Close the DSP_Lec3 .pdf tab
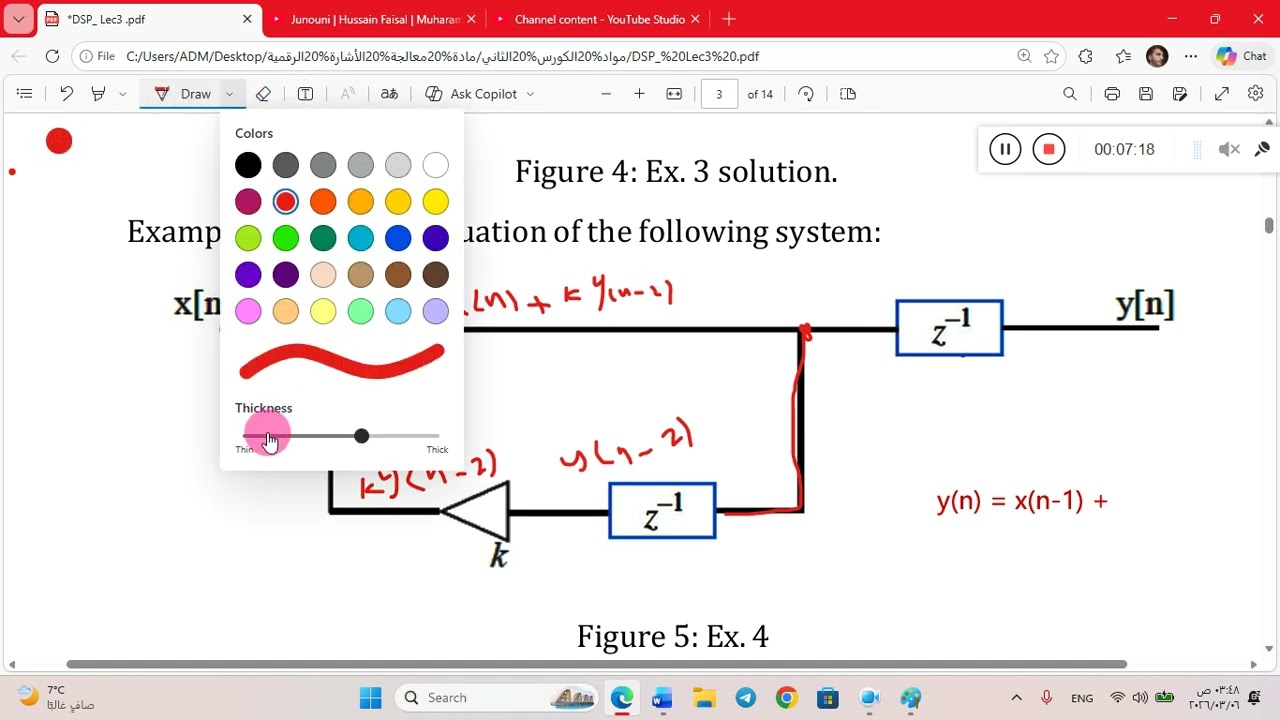Viewport: 1280px width, 720px height. [x=247, y=19]
